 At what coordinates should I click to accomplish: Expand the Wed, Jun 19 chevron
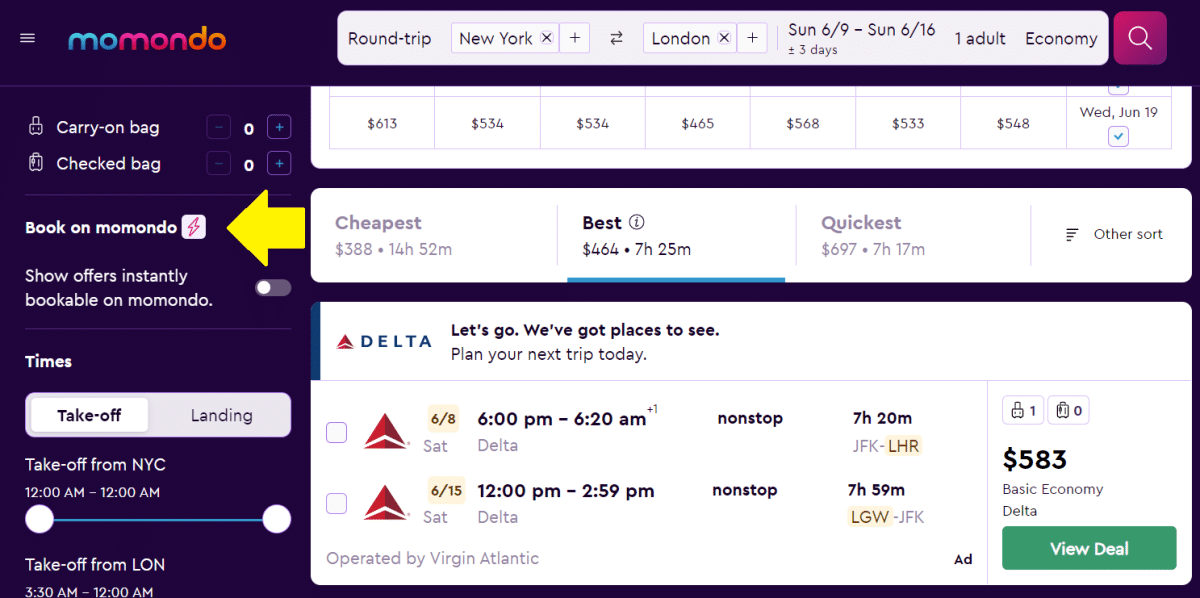[x=1118, y=136]
